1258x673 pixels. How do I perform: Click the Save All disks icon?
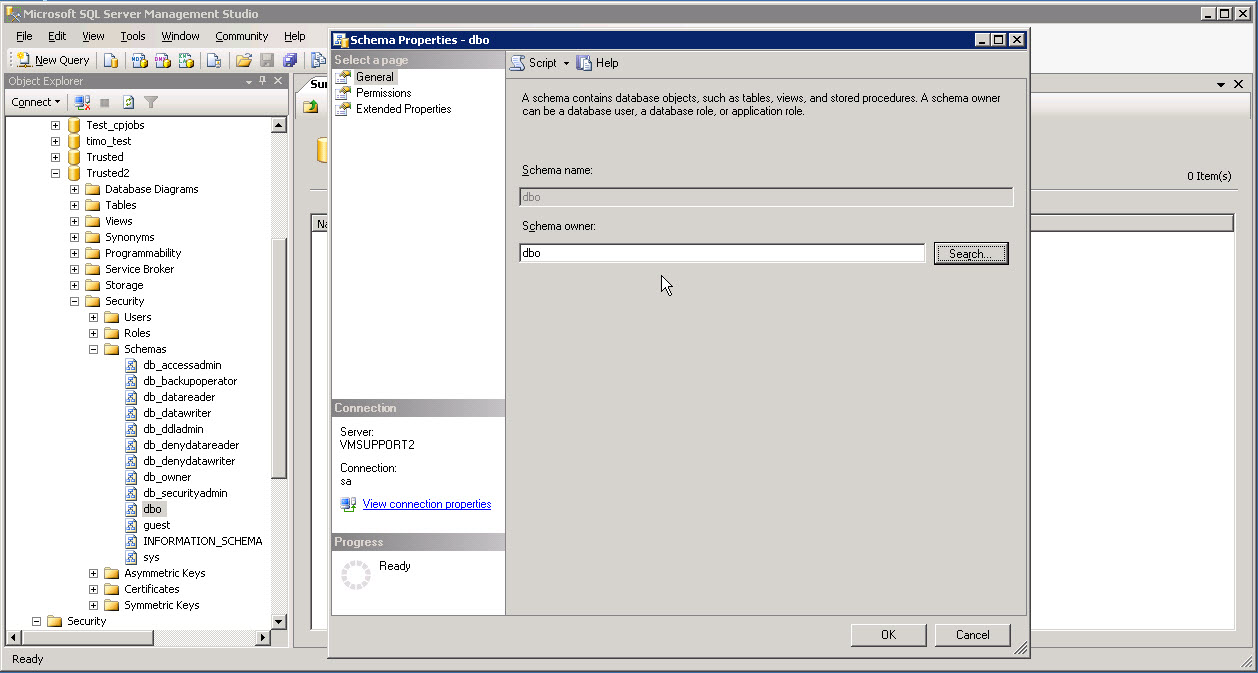[289, 60]
